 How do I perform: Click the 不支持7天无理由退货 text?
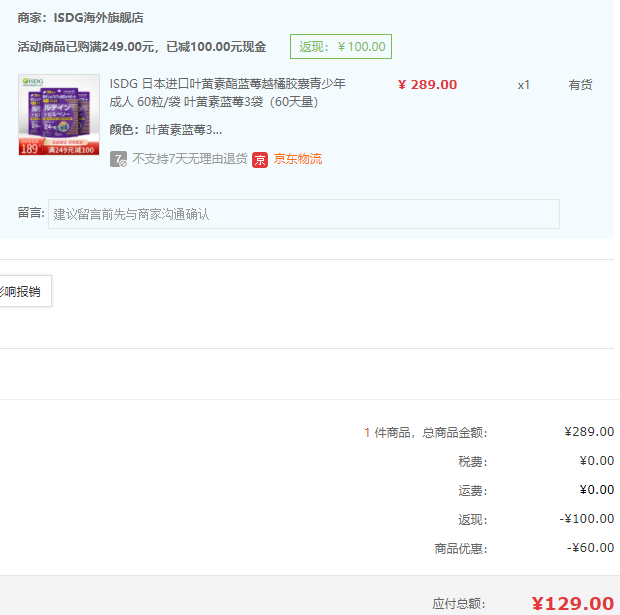[190, 159]
